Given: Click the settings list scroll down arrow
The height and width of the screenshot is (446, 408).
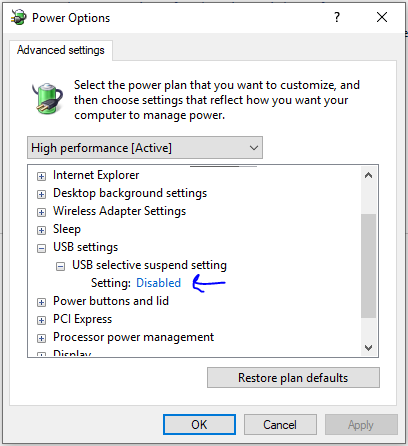Looking at the screenshot, I should (x=368, y=348).
